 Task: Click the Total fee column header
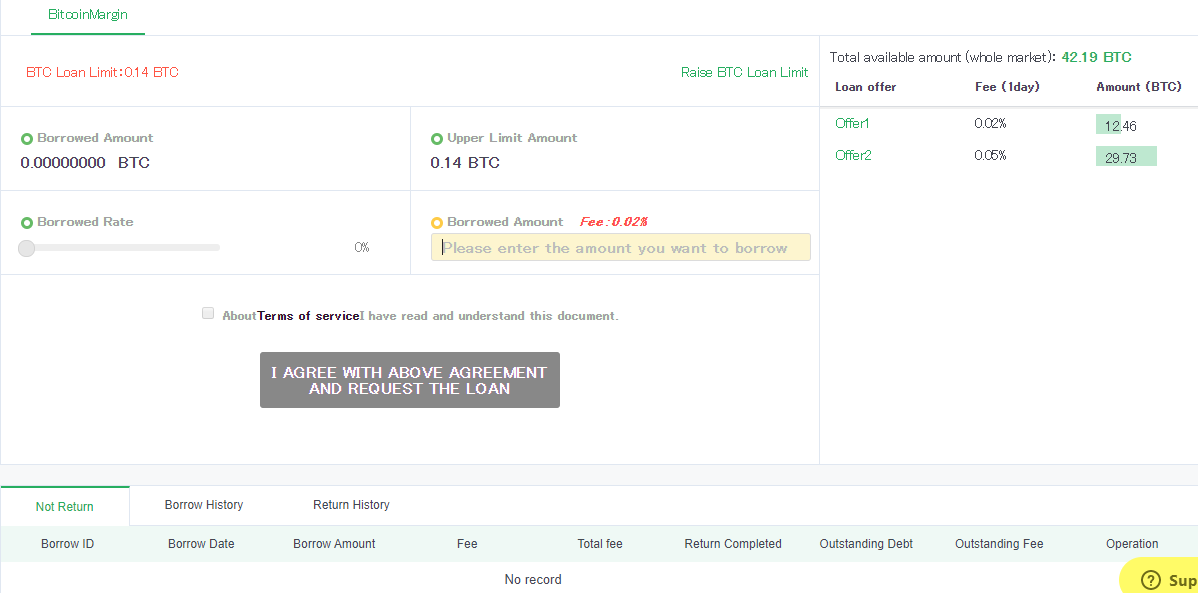[600, 544]
